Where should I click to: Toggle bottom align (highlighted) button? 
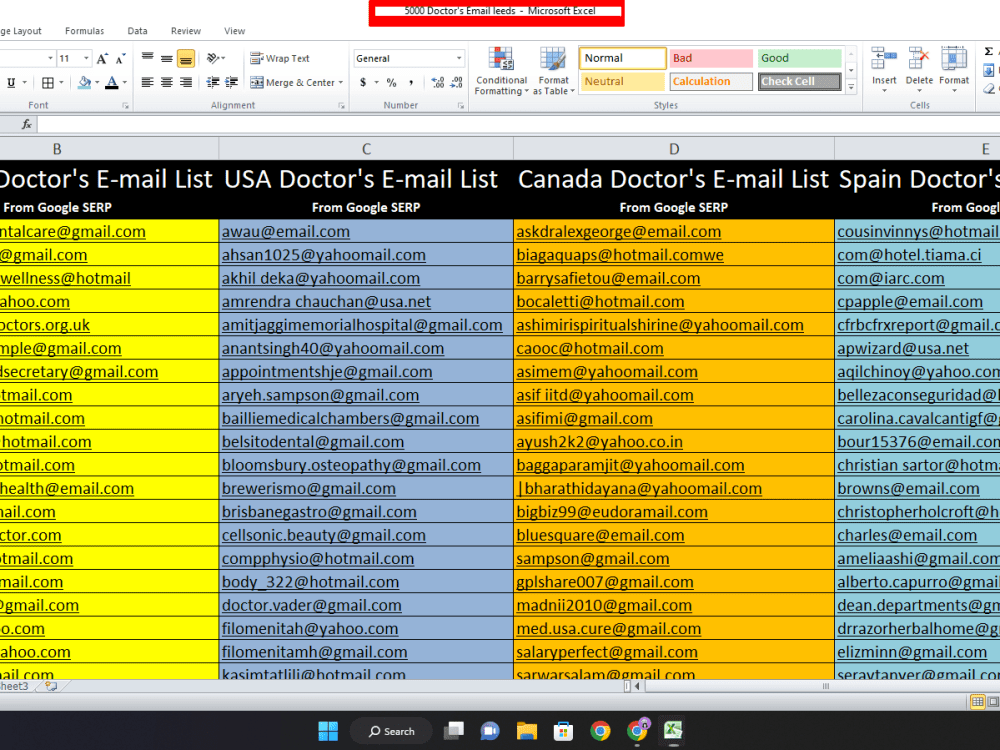[186, 59]
